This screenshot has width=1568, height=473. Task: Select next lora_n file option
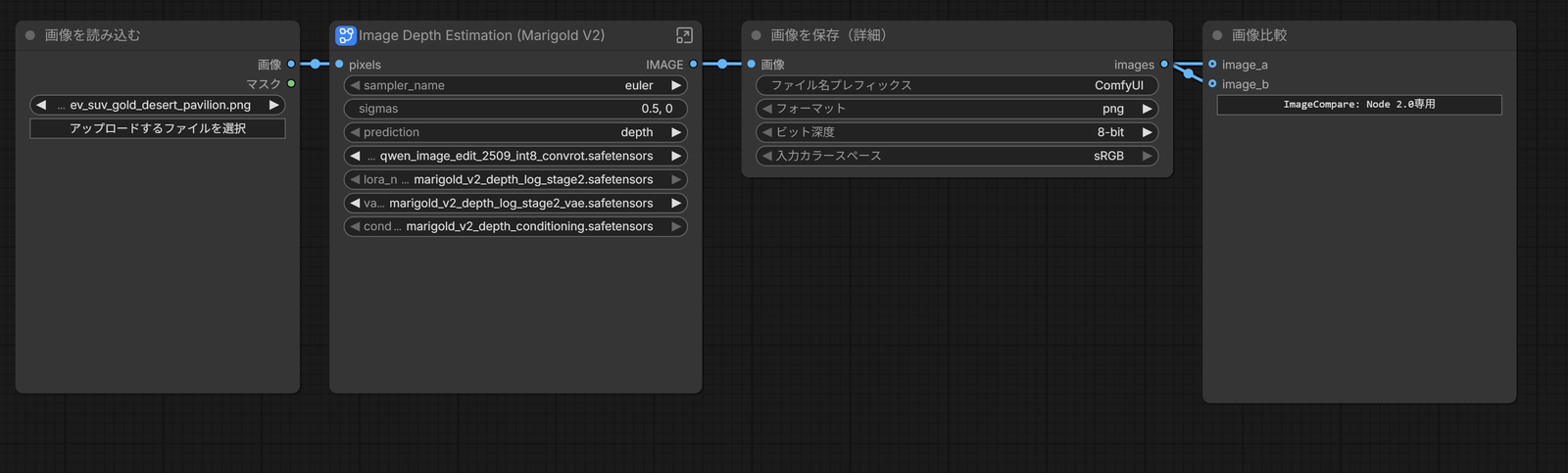coord(676,179)
